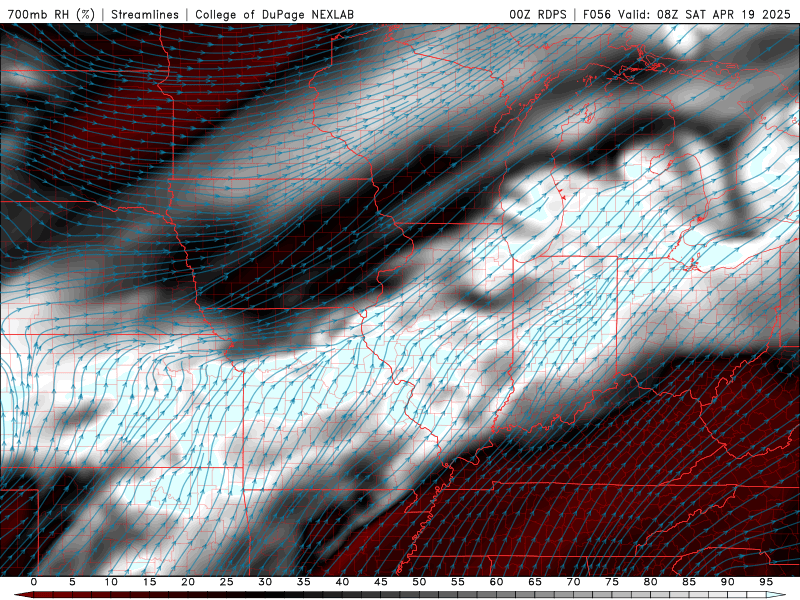
Task: Click the "15" value on the color scale
Action: pos(149,582)
